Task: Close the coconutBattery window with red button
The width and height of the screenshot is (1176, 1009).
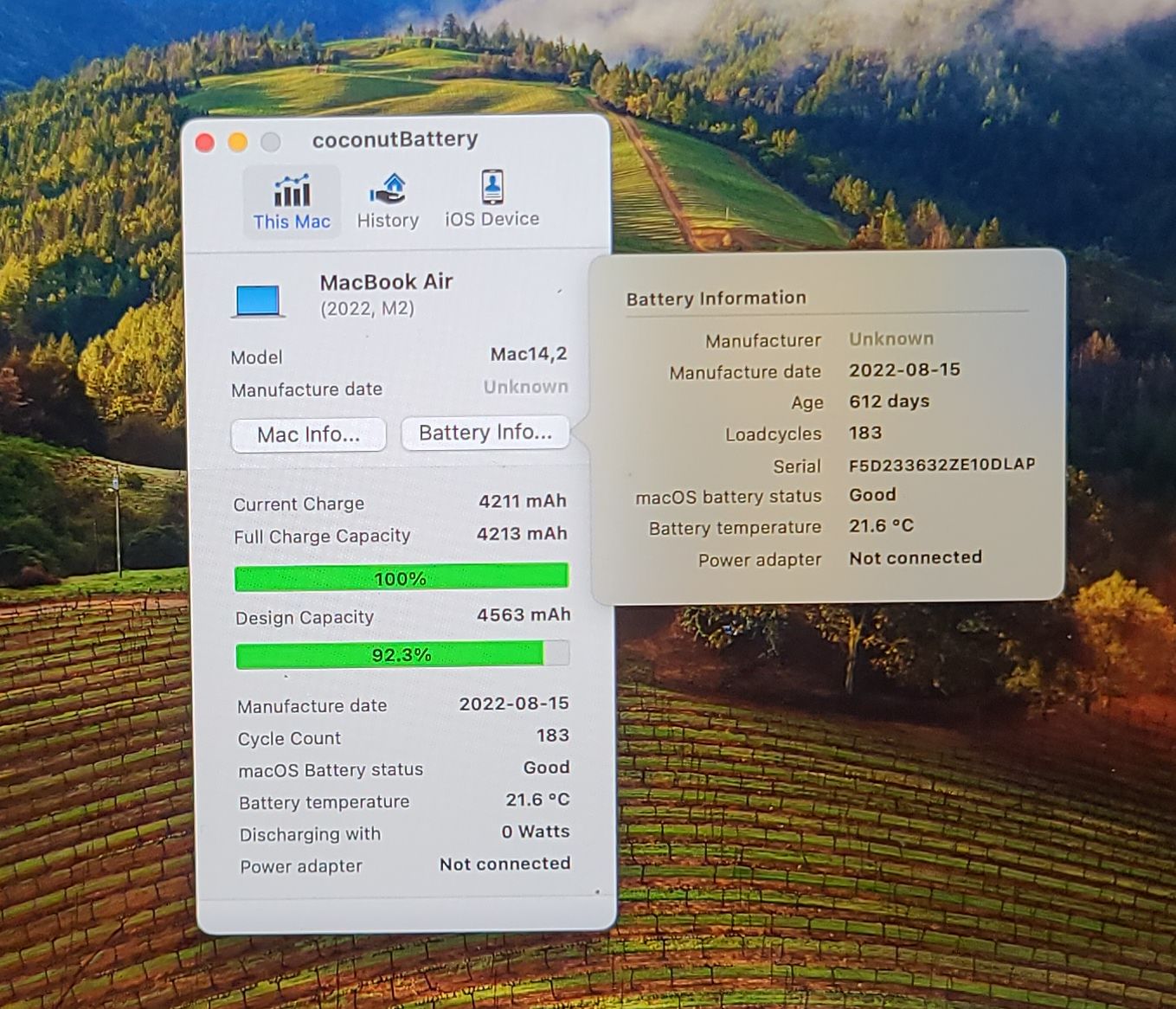Action: click(x=205, y=143)
